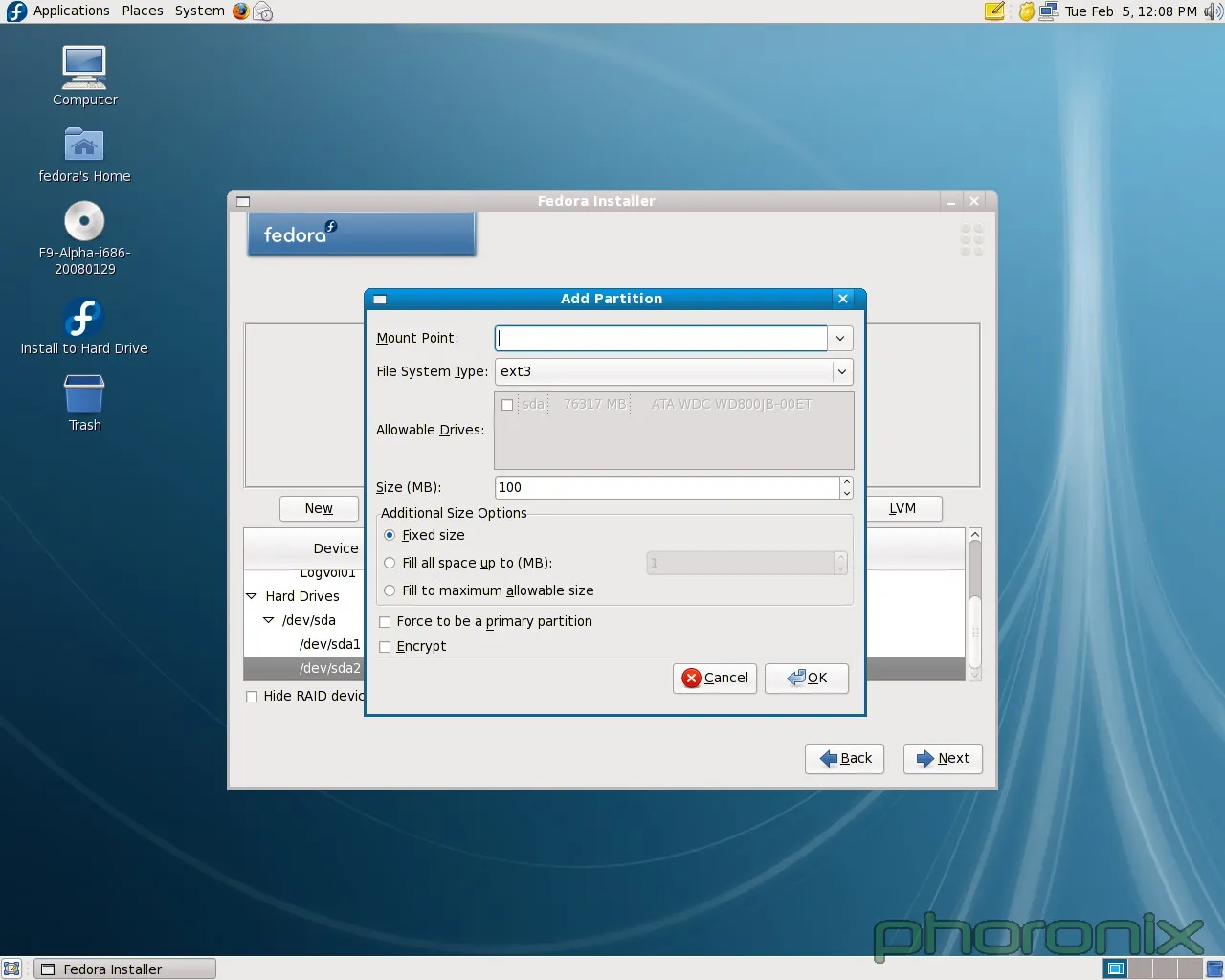Select Fill to maximum allowable size
Screen dimensions: 1225x980
pyautogui.click(x=390, y=590)
